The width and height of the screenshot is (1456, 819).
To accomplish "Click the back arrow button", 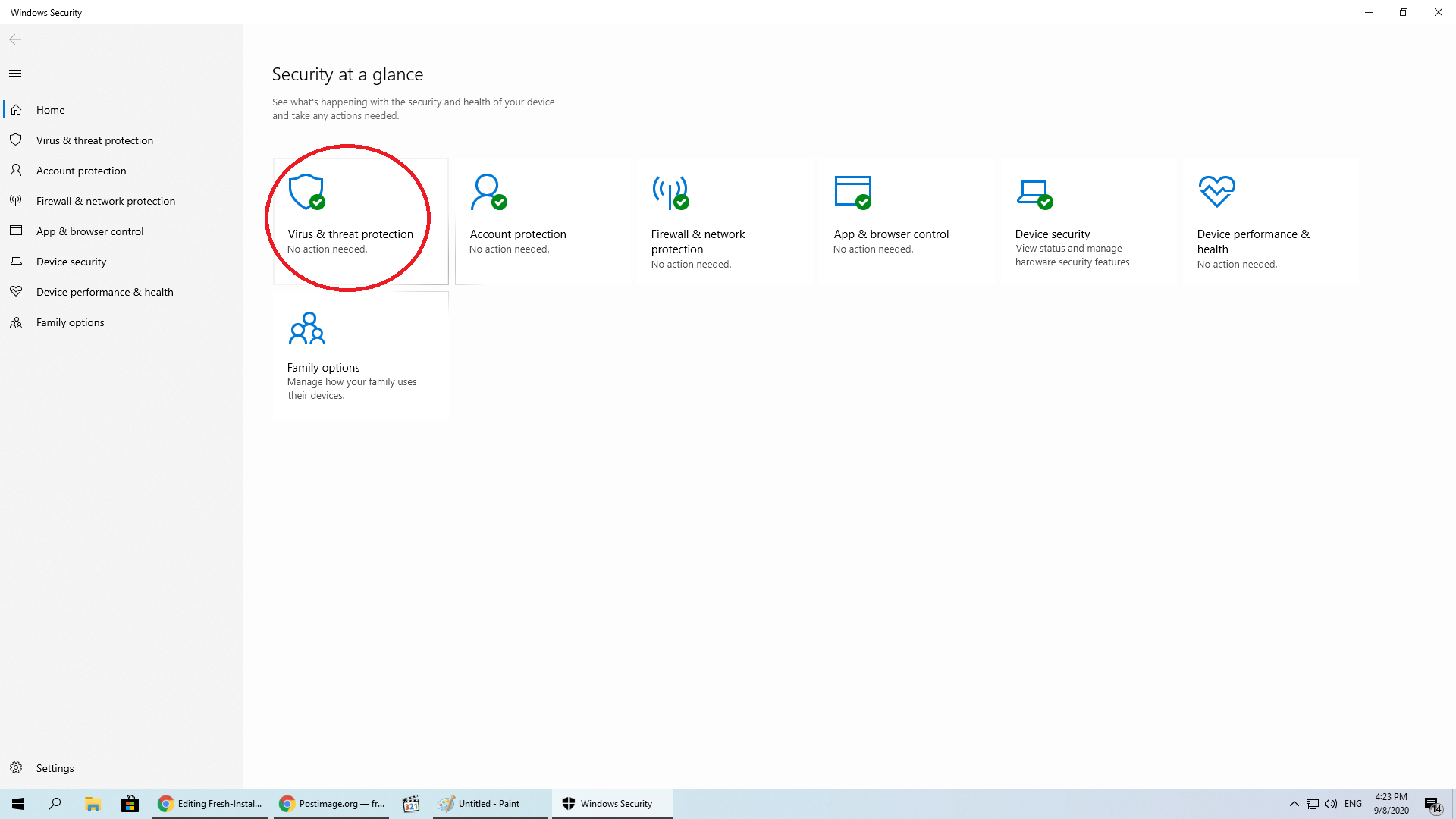I will click(x=15, y=39).
